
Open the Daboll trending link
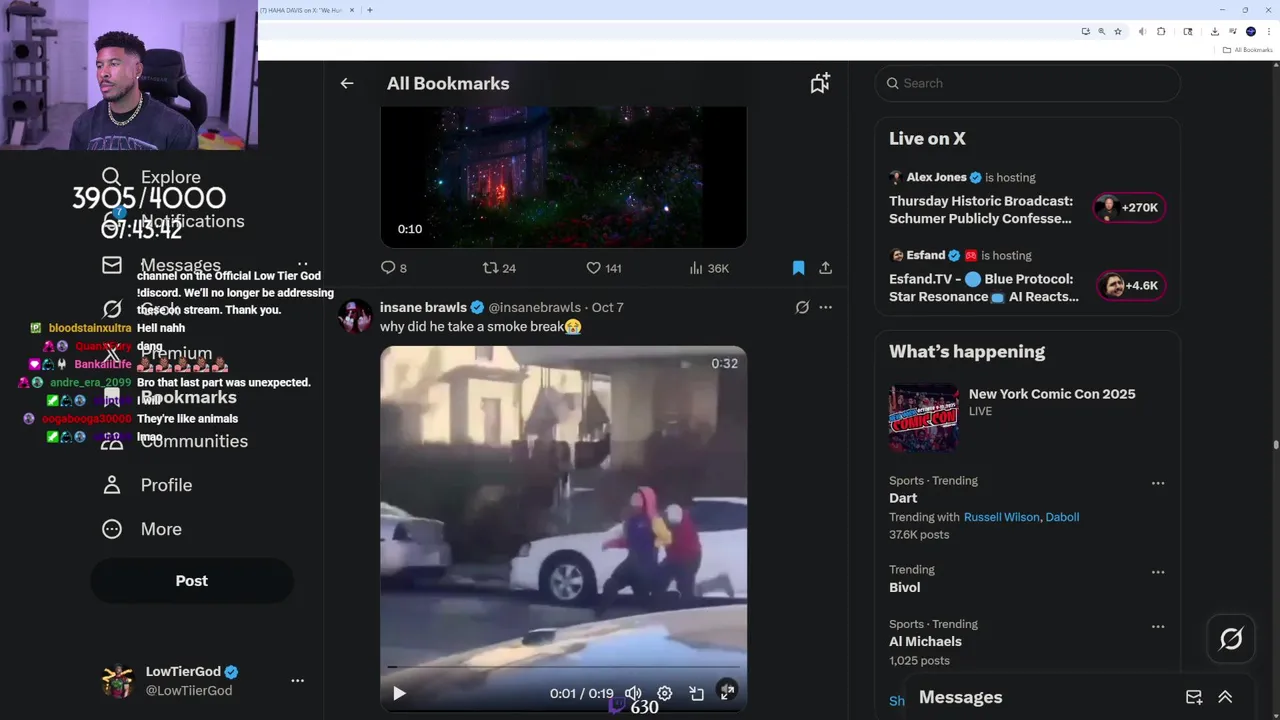click(x=1062, y=517)
